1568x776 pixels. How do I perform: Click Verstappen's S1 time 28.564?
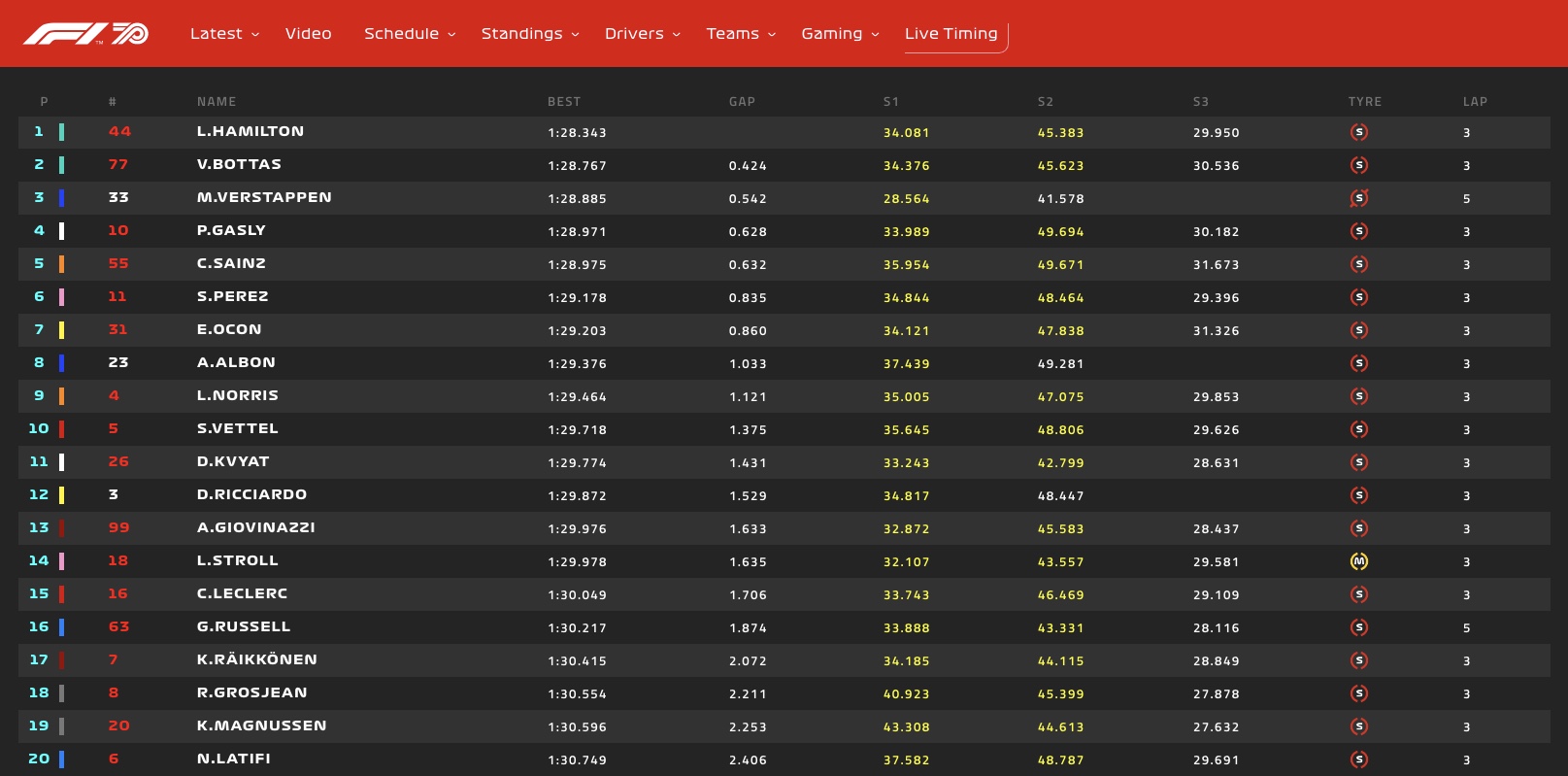(x=906, y=199)
